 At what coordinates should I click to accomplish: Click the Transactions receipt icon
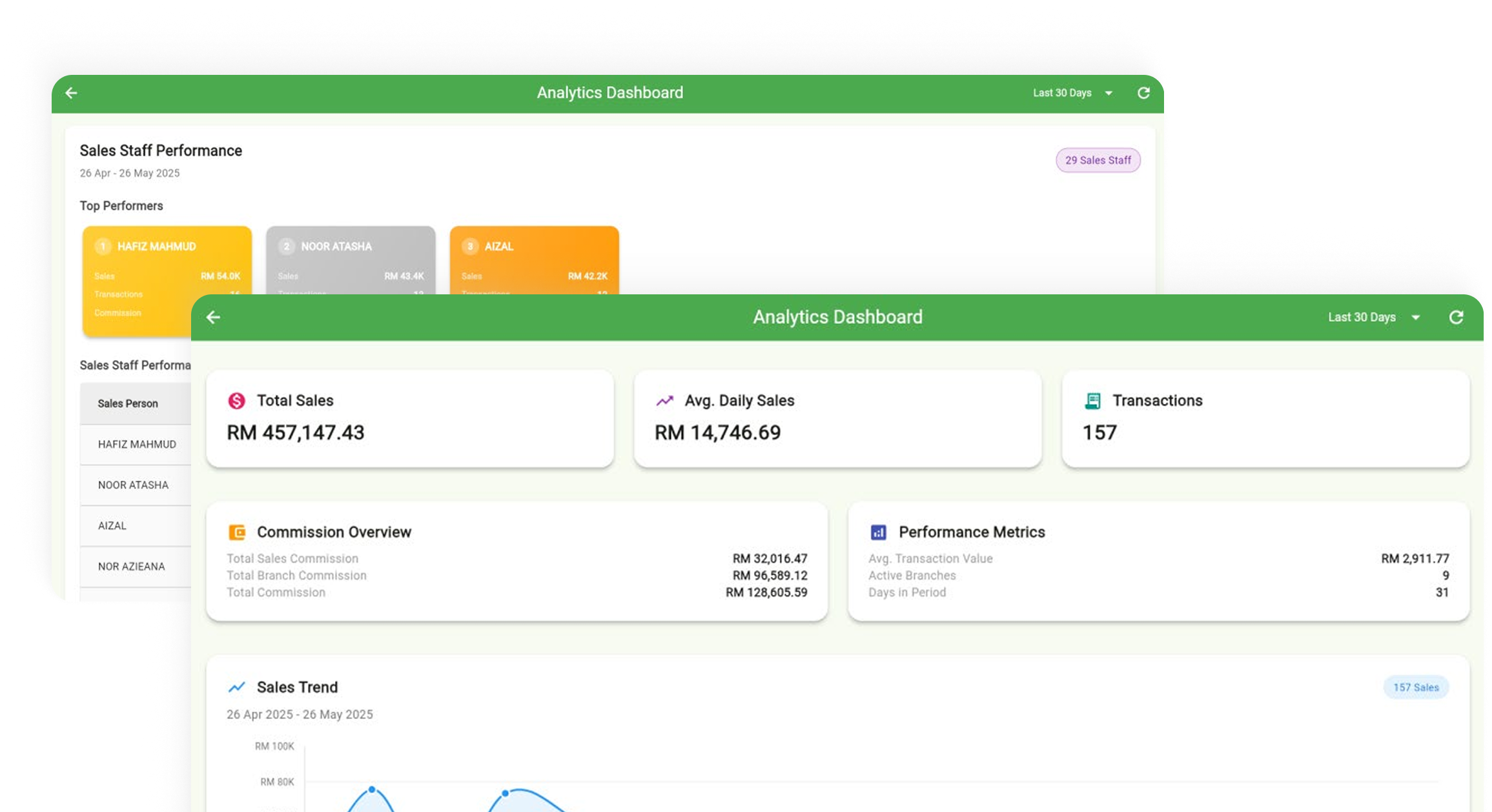tap(1092, 401)
